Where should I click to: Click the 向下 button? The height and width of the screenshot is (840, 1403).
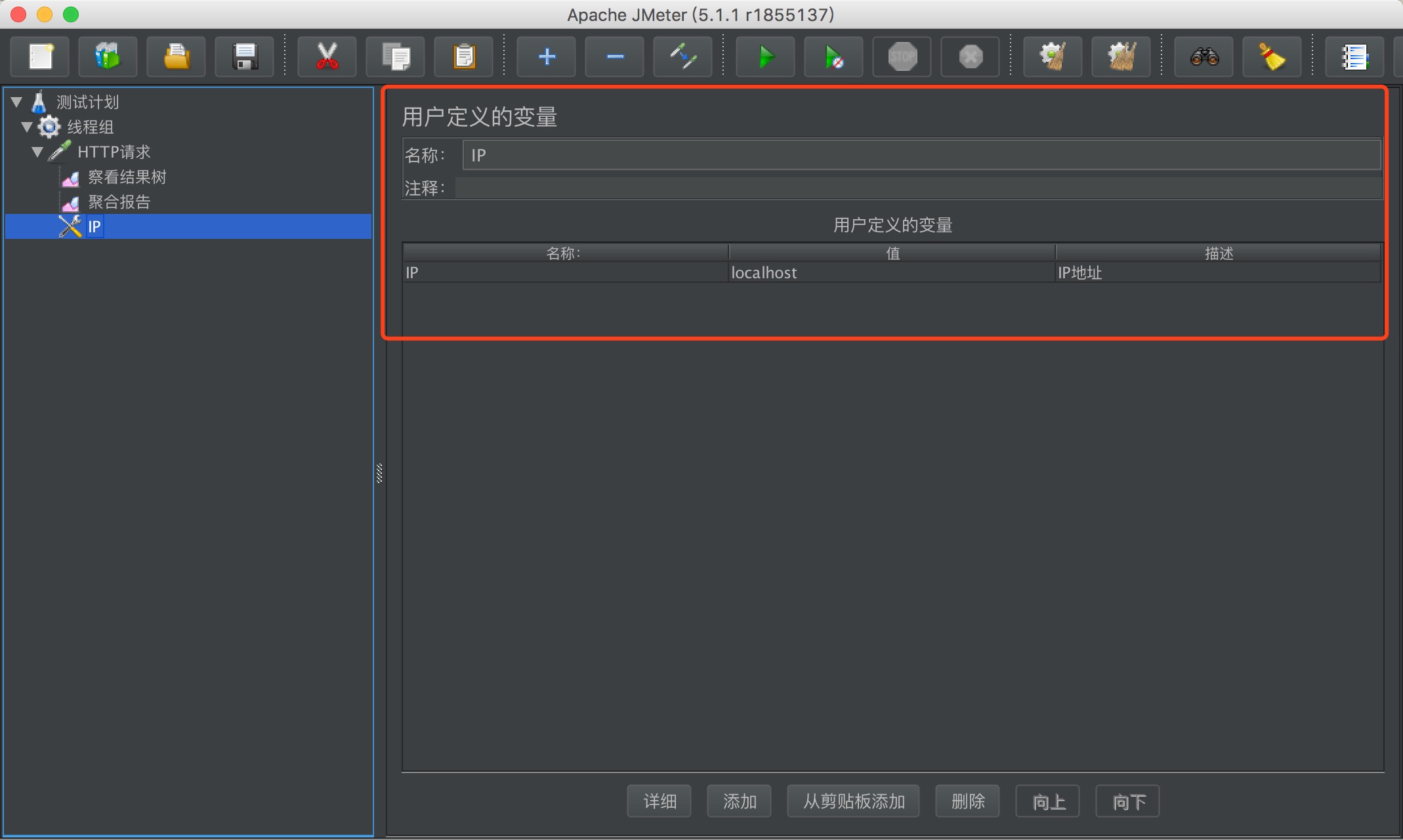coord(1128,801)
